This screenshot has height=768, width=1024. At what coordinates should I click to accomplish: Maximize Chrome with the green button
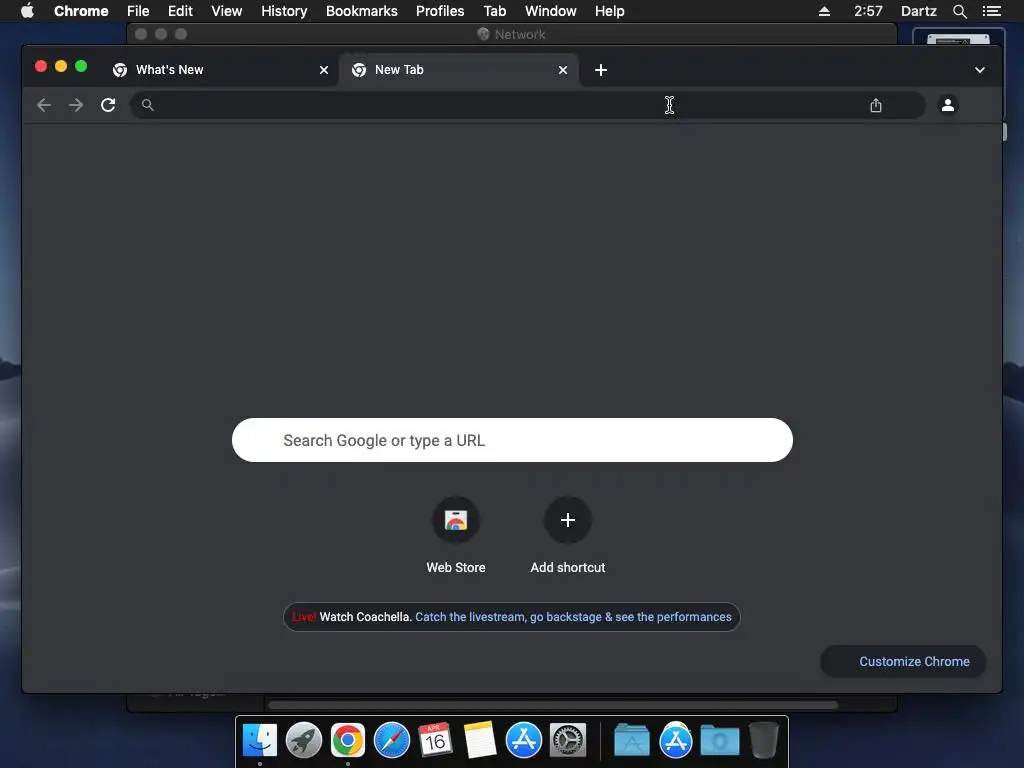click(x=81, y=66)
